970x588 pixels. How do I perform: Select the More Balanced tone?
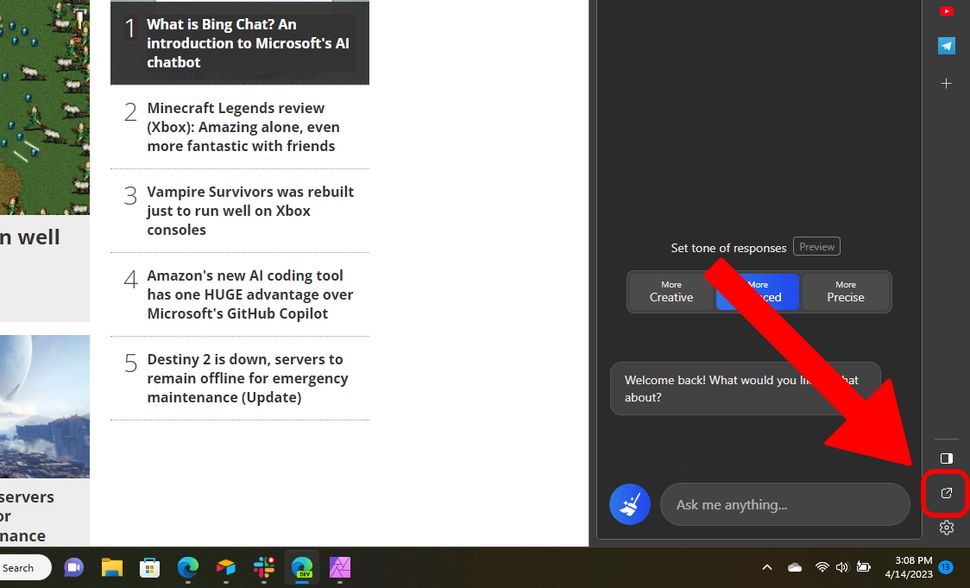[757, 291]
